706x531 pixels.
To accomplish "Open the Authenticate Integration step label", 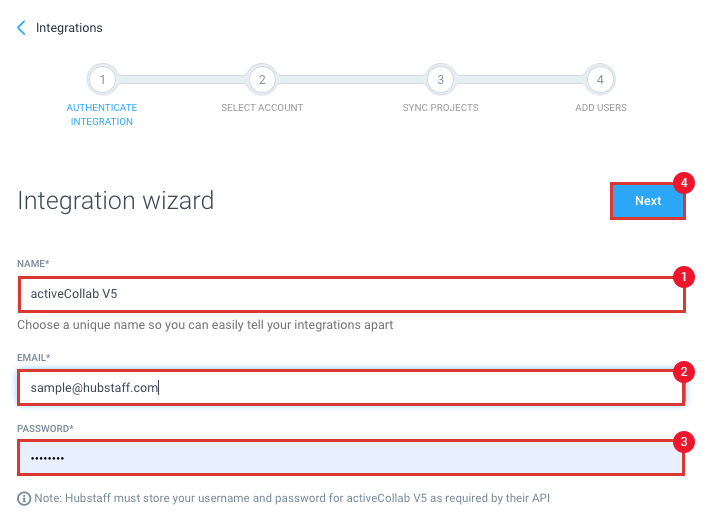I will [102, 114].
